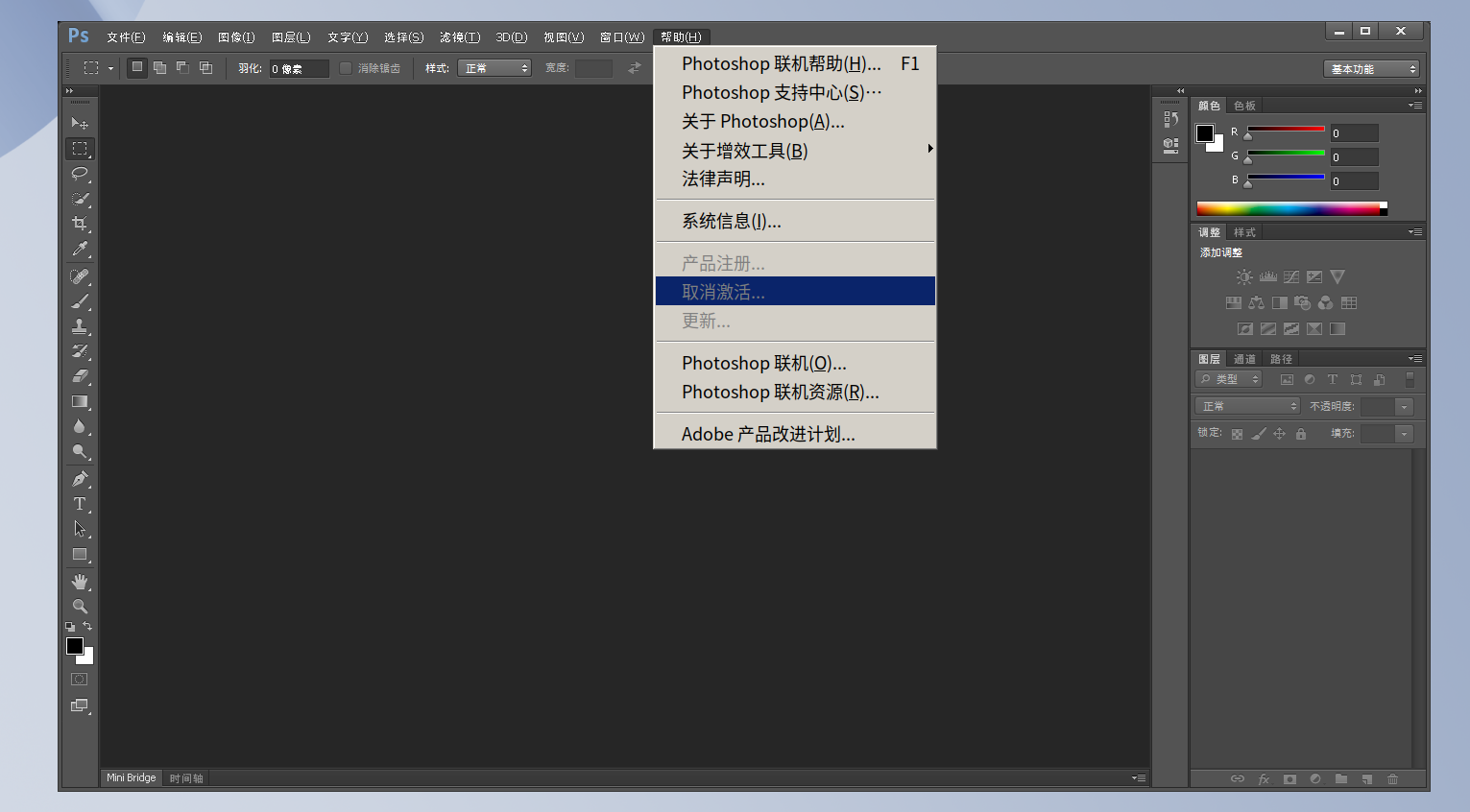The height and width of the screenshot is (812, 1470).
Task: Select the Spot Healing Brush tool
Action: [x=80, y=276]
